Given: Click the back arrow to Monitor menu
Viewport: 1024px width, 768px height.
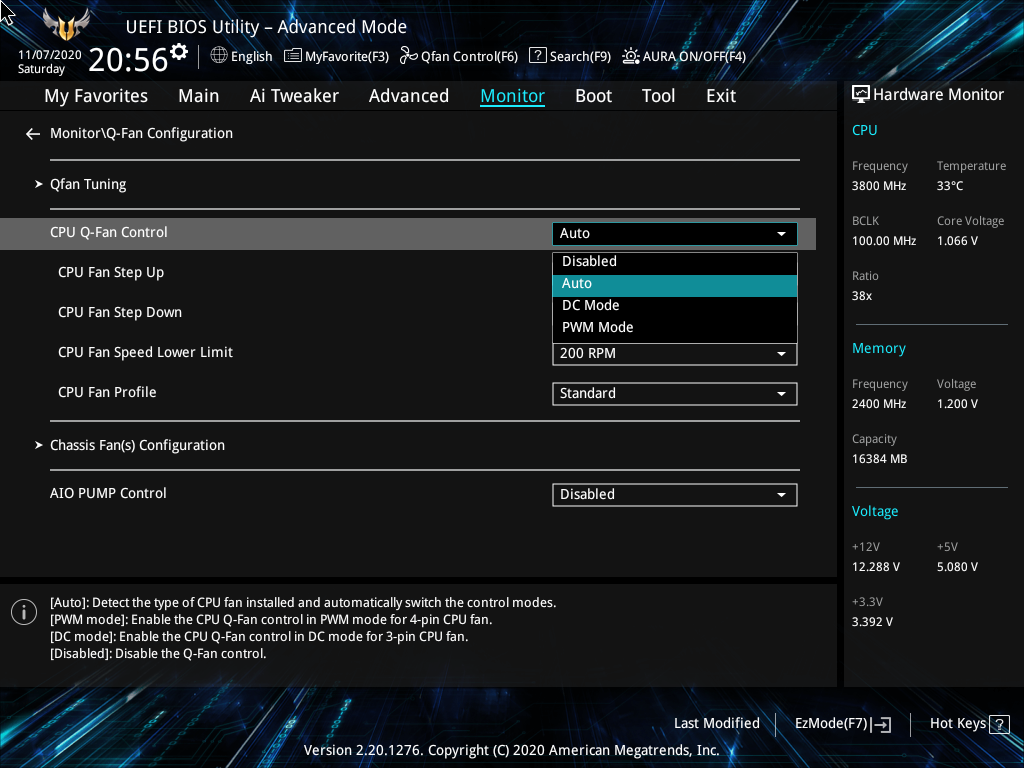Looking at the screenshot, I should (33, 134).
